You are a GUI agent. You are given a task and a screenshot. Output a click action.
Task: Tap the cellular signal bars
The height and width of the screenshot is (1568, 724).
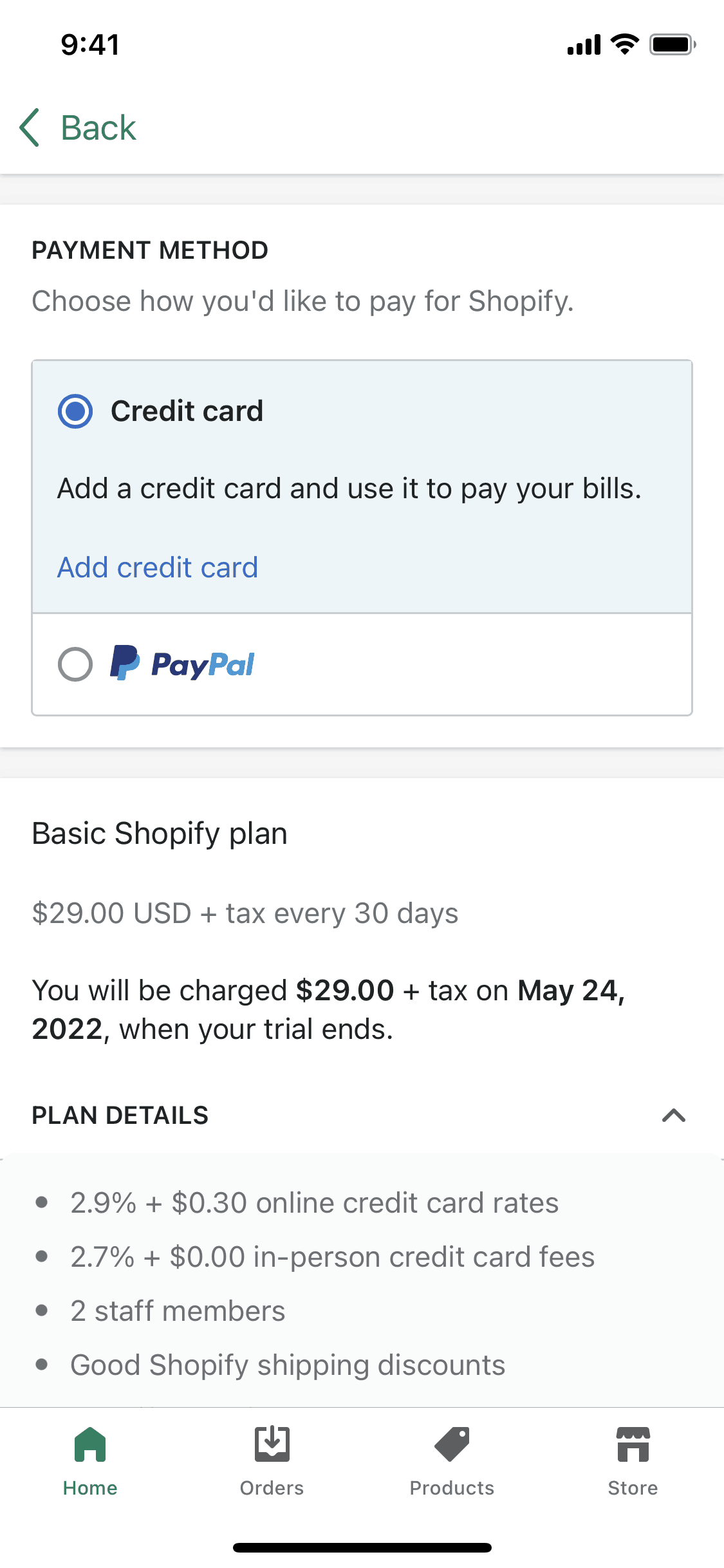(584, 45)
